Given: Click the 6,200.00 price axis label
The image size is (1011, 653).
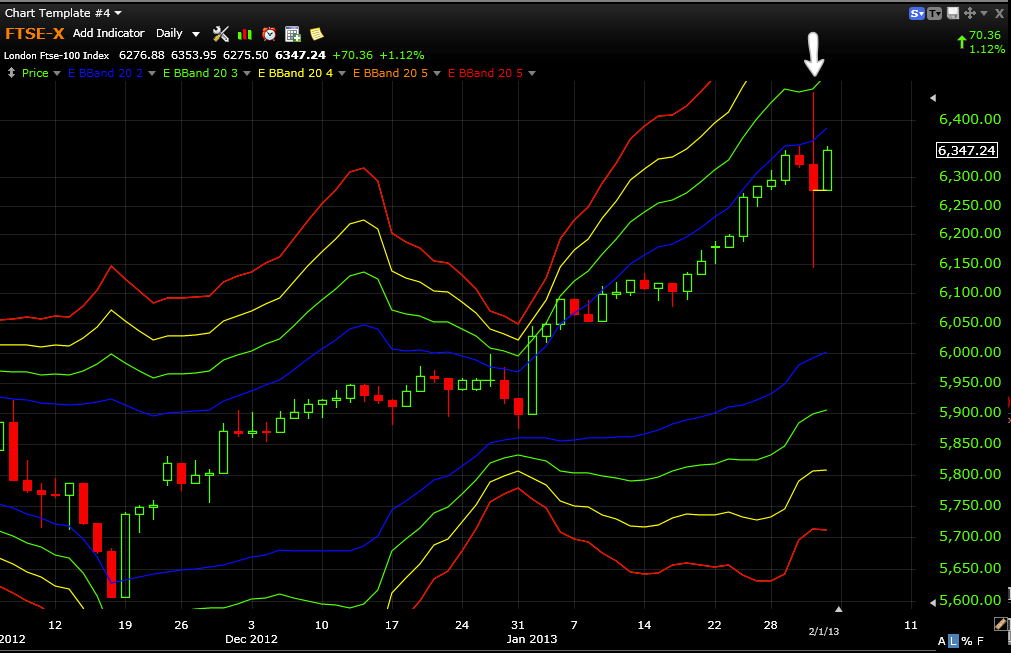Looking at the screenshot, I should (x=970, y=233).
